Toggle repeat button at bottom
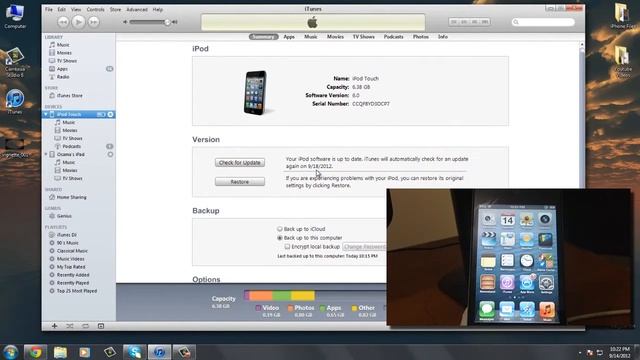640x360 pixels. (85, 326)
